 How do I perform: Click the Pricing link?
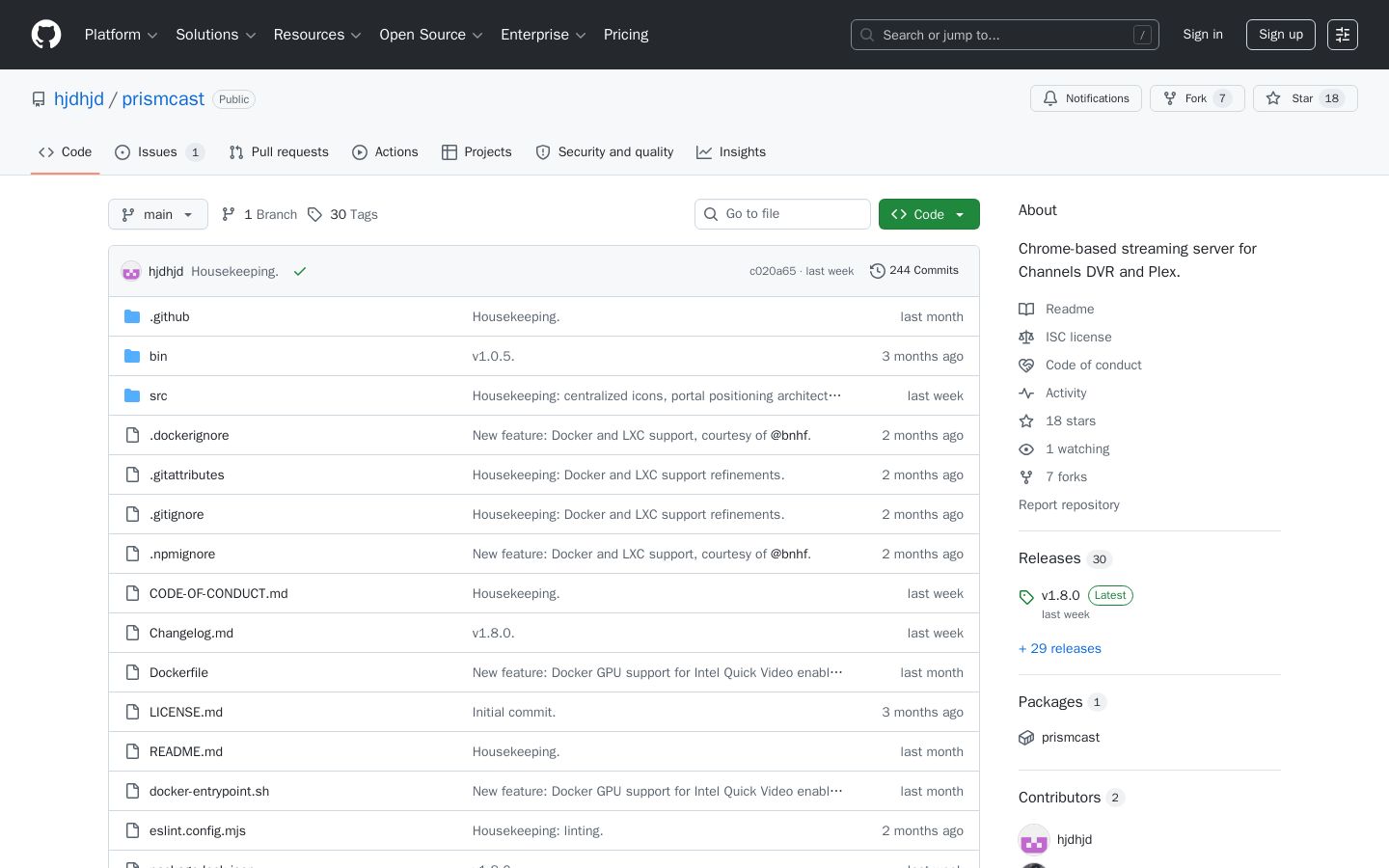click(626, 35)
